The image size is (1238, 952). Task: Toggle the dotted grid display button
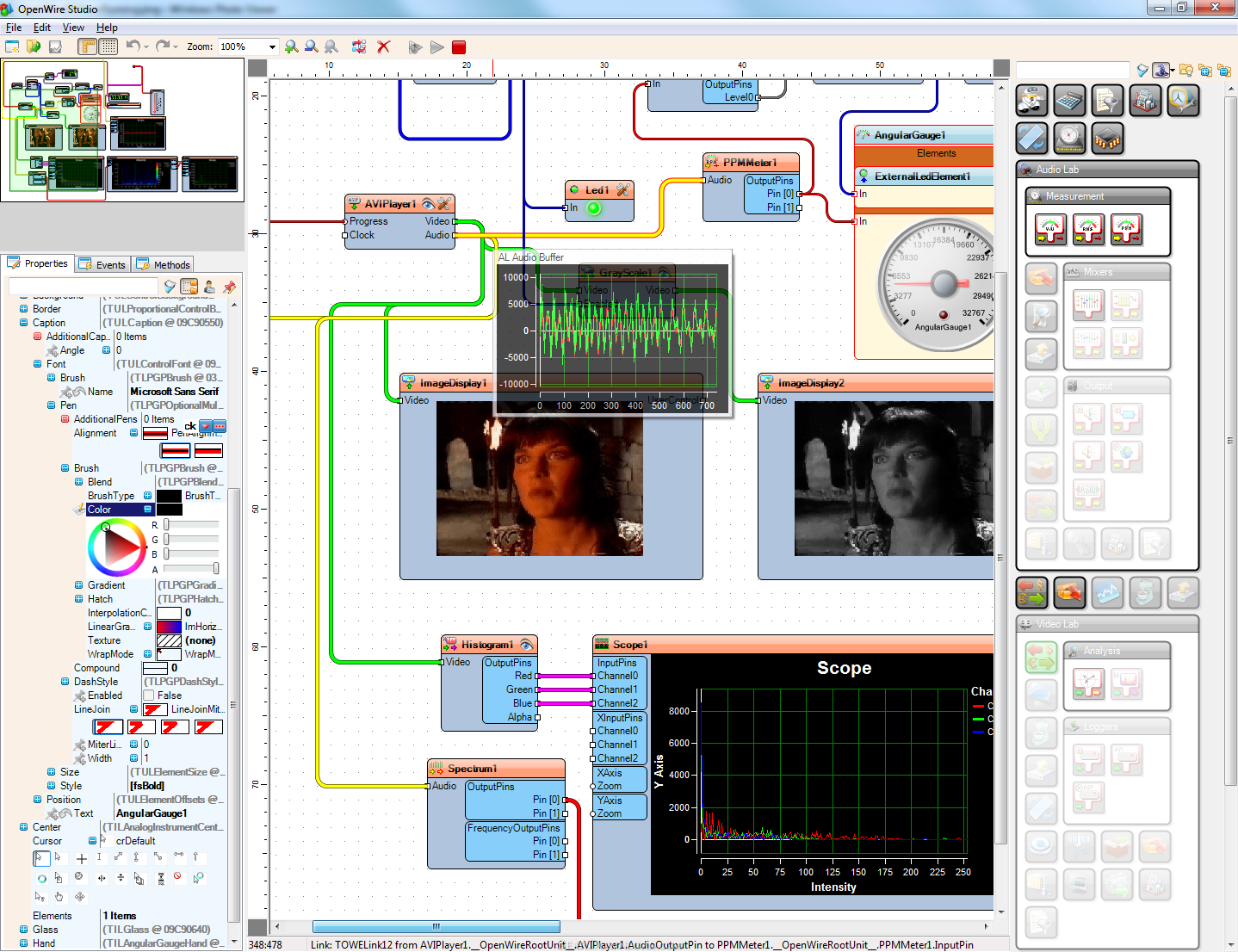click(108, 46)
